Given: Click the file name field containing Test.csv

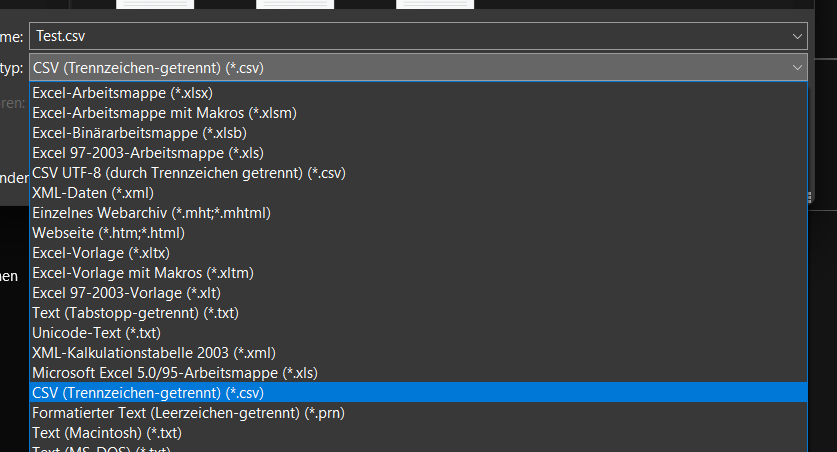Looking at the screenshot, I should (400, 36).
